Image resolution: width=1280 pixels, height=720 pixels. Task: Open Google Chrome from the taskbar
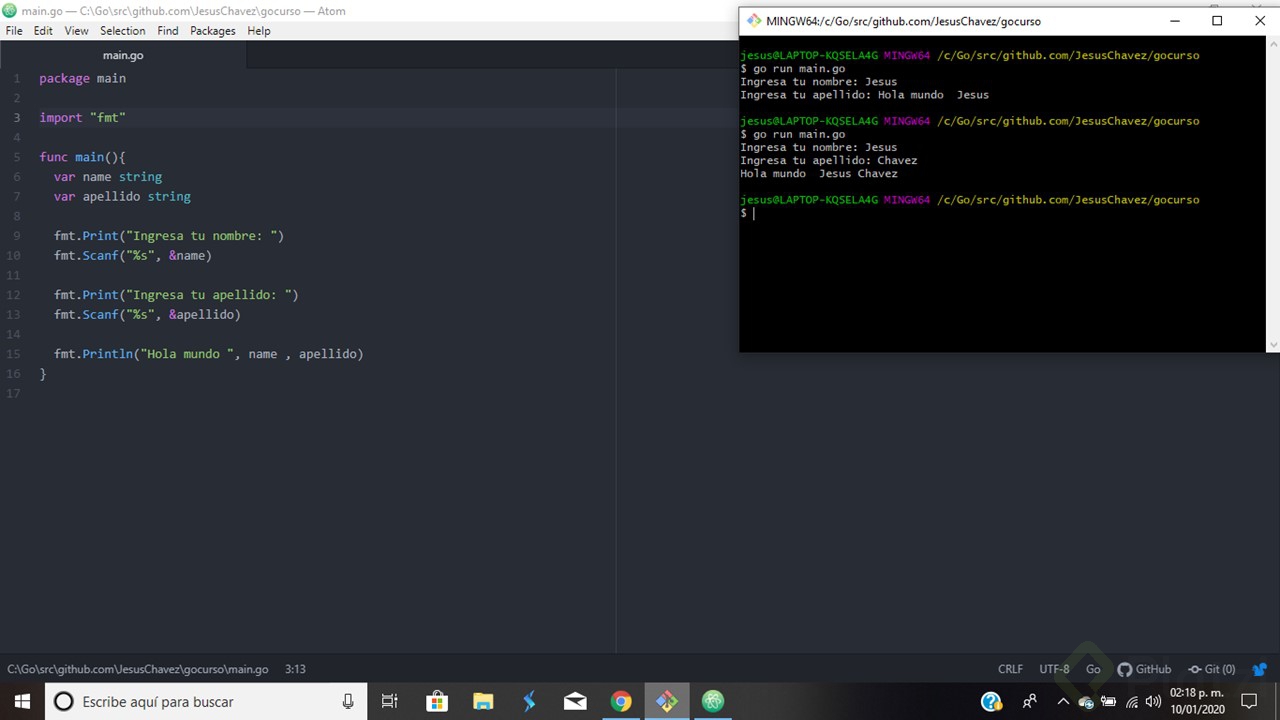click(x=621, y=701)
